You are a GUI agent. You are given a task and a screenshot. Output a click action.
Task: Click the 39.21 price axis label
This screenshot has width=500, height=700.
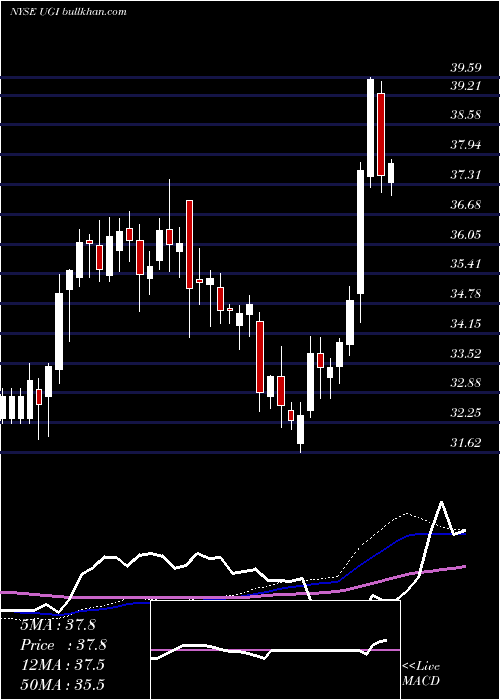[466, 85]
